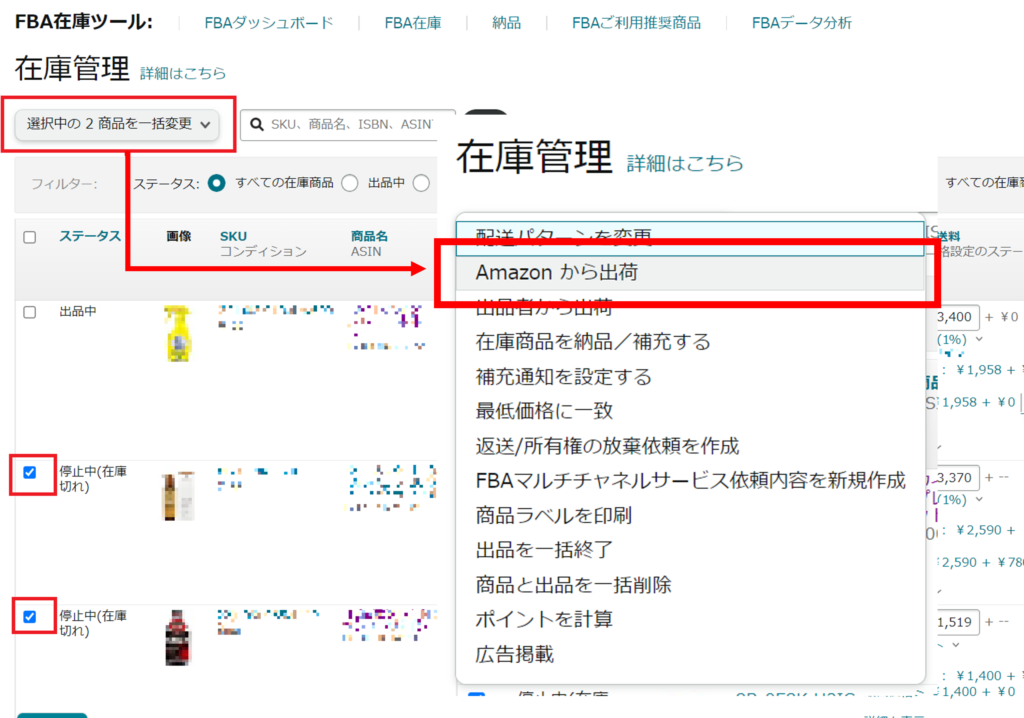The width and height of the screenshot is (1024, 718).
Task: Click the ASIN sub-header under 商品名
Action: pos(366,252)
